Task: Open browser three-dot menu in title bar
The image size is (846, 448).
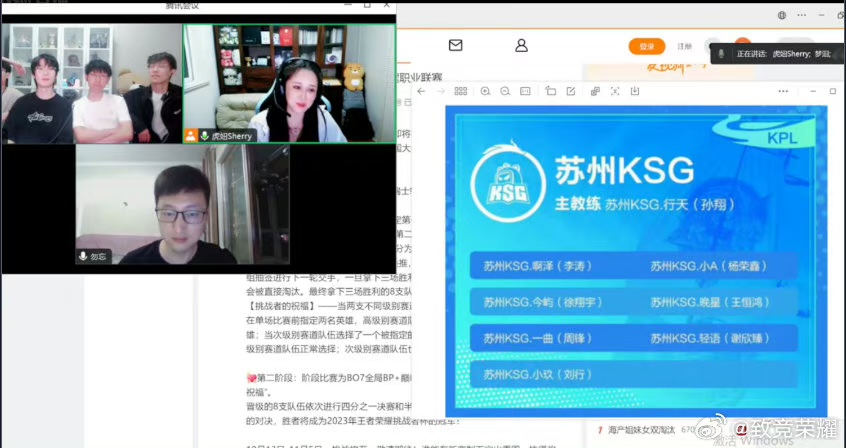Action: (802, 15)
